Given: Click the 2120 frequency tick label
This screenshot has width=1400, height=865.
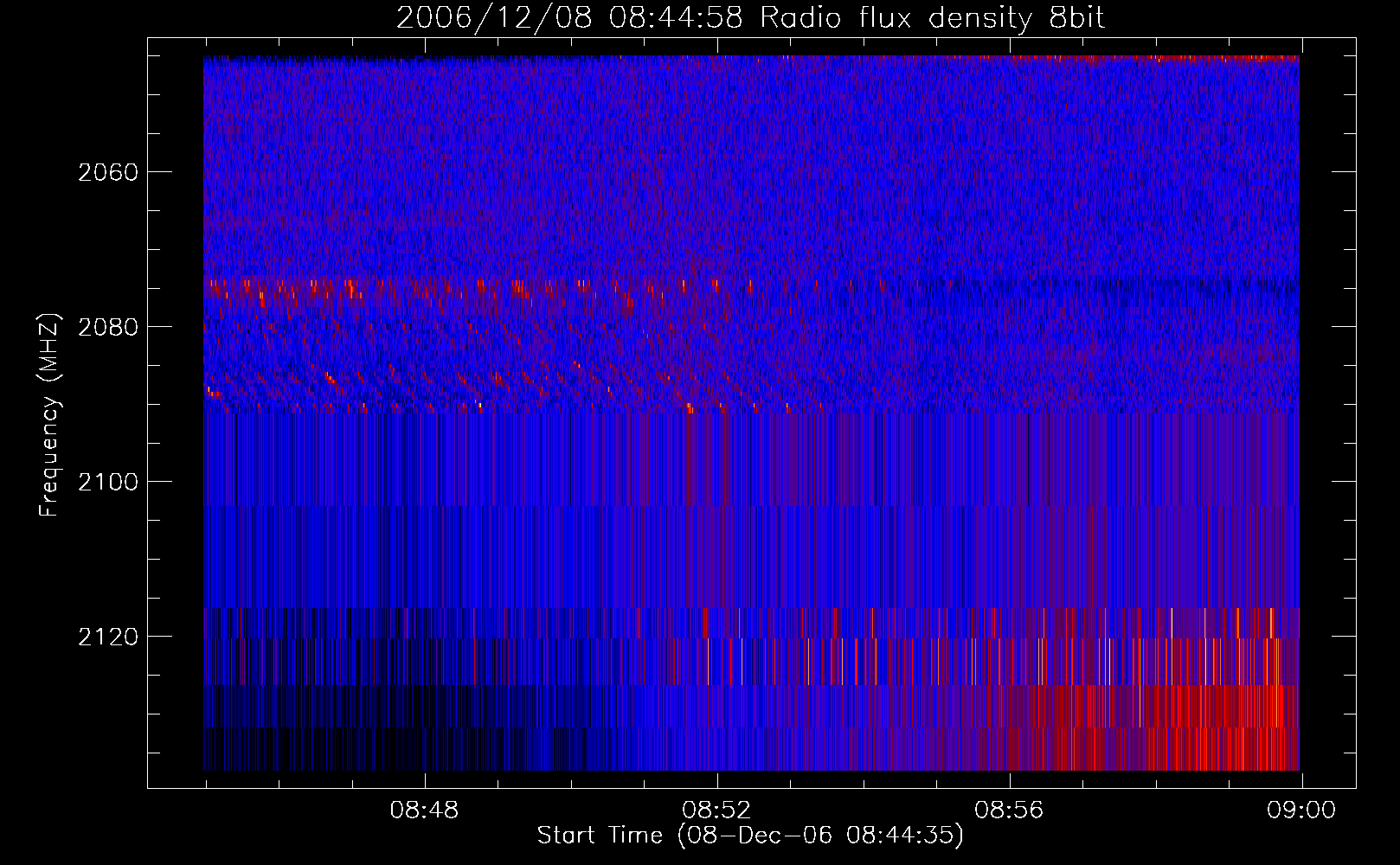Looking at the screenshot, I should tap(108, 637).
